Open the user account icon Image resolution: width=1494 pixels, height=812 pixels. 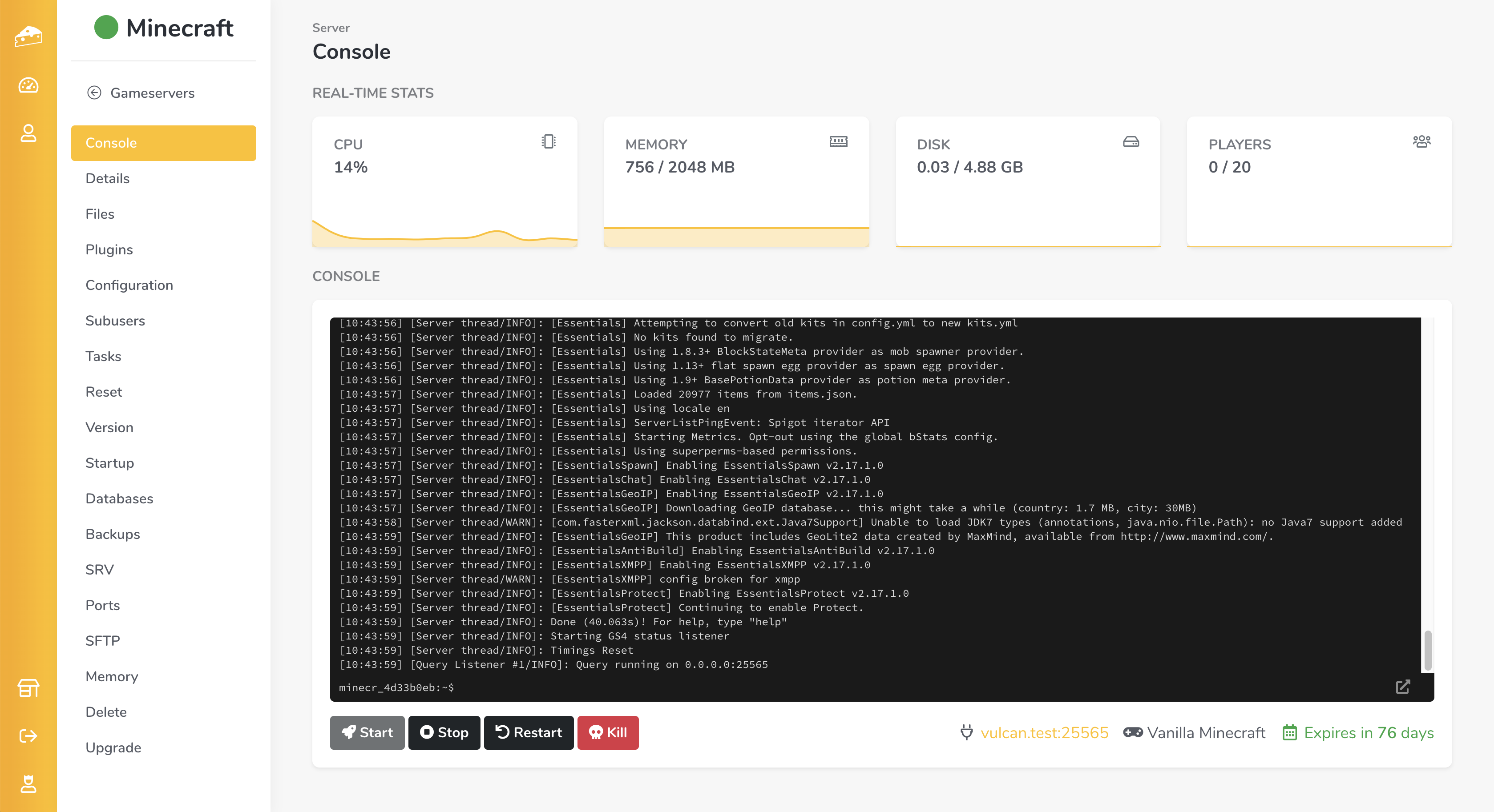[x=28, y=133]
